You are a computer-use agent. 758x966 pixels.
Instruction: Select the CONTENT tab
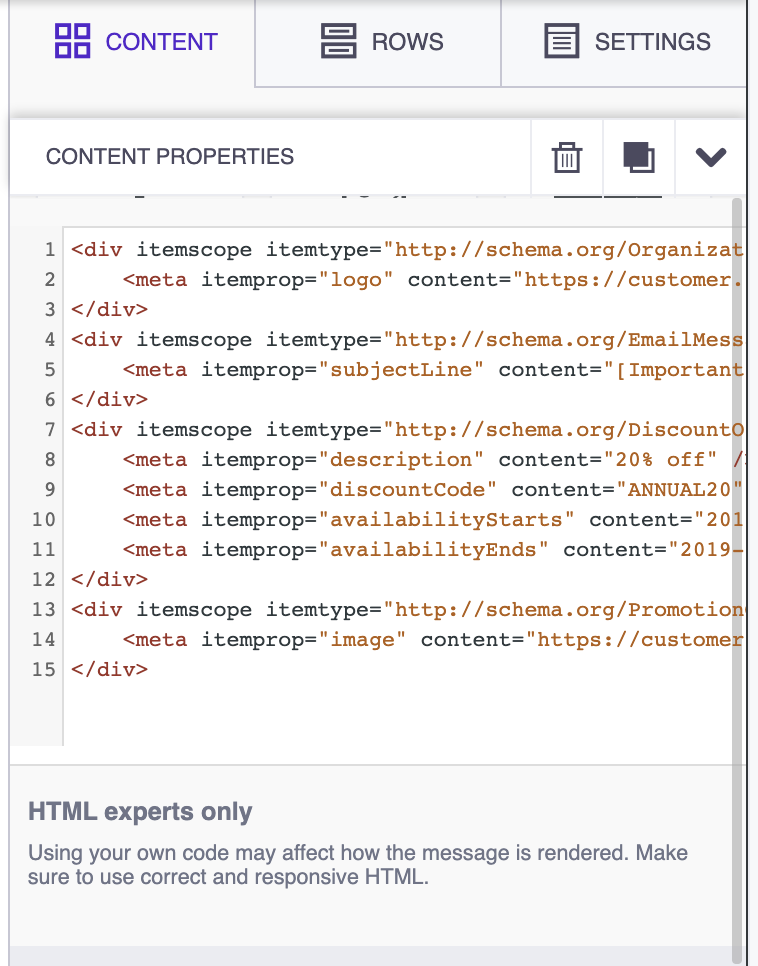pyautogui.click(x=162, y=42)
